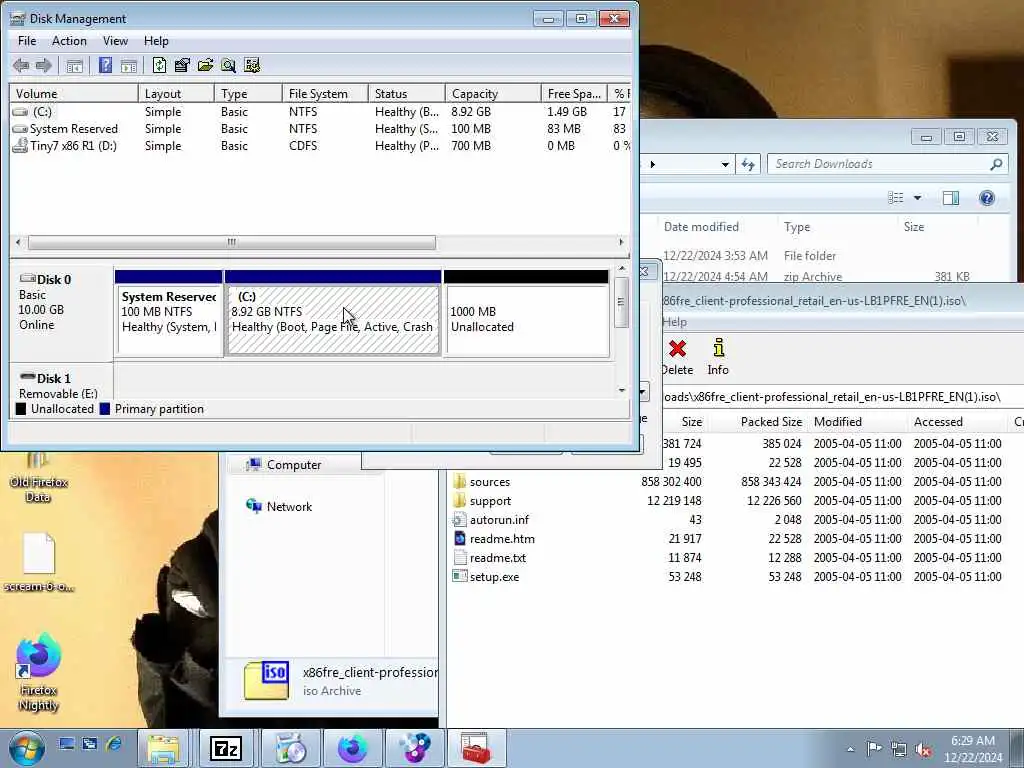
Task: Sort by the Capacity column header
Action: click(493, 93)
